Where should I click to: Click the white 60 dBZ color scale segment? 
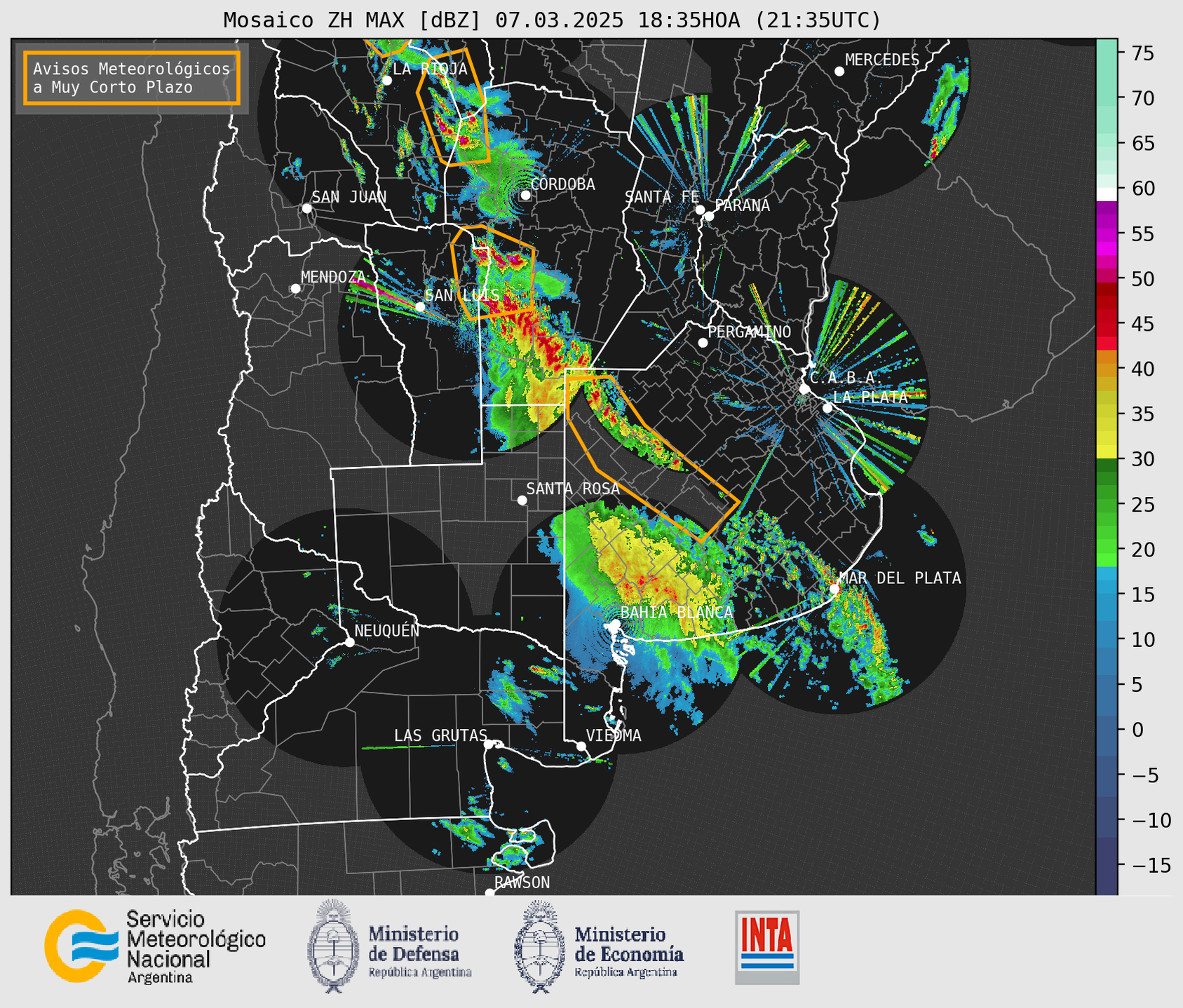coord(1107,194)
